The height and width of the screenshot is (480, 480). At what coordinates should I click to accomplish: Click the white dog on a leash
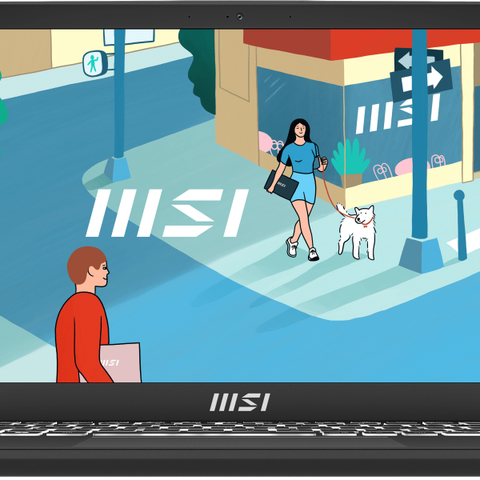coord(356,231)
